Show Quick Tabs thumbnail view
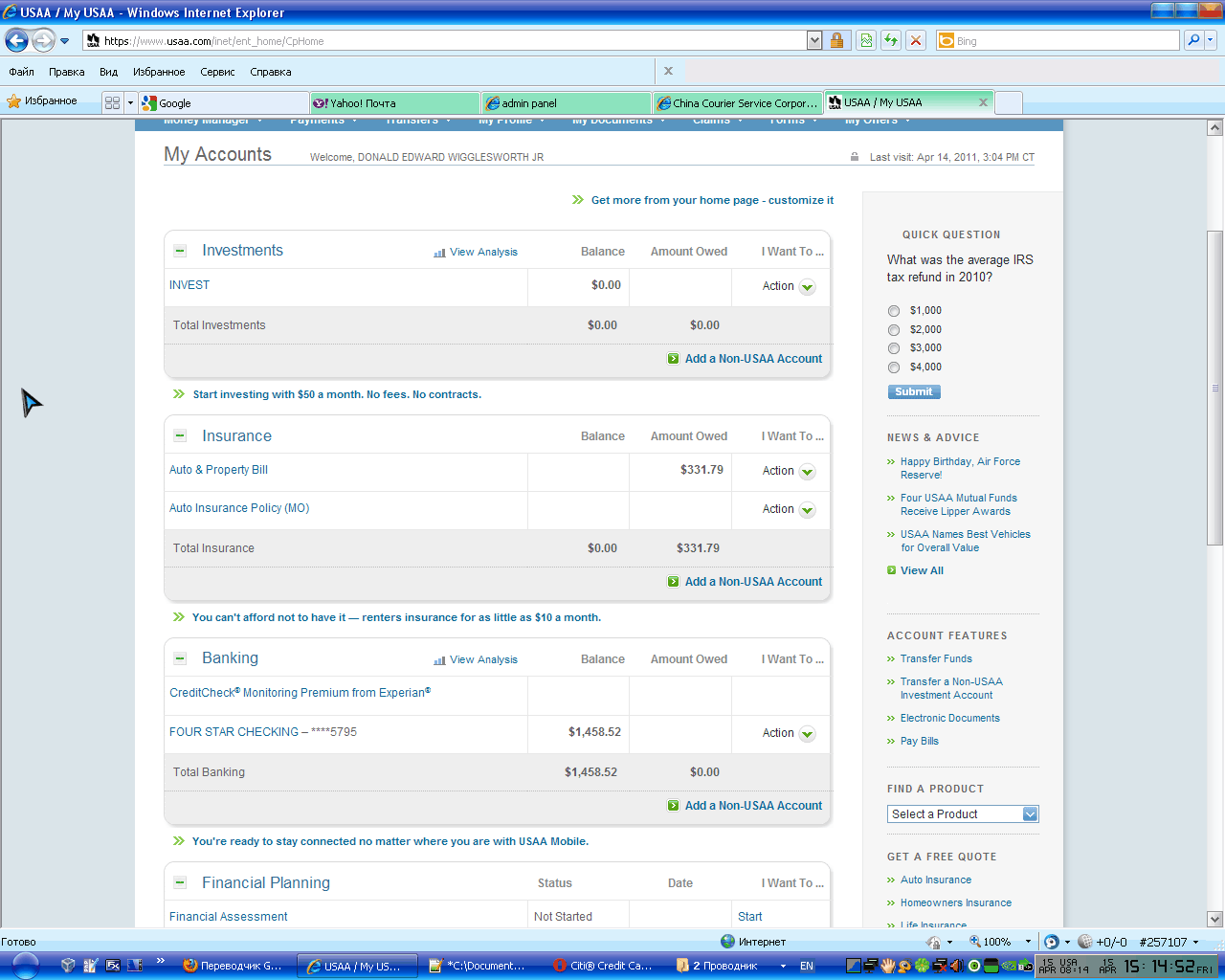The image size is (1225, 980). tap(112, 102)
